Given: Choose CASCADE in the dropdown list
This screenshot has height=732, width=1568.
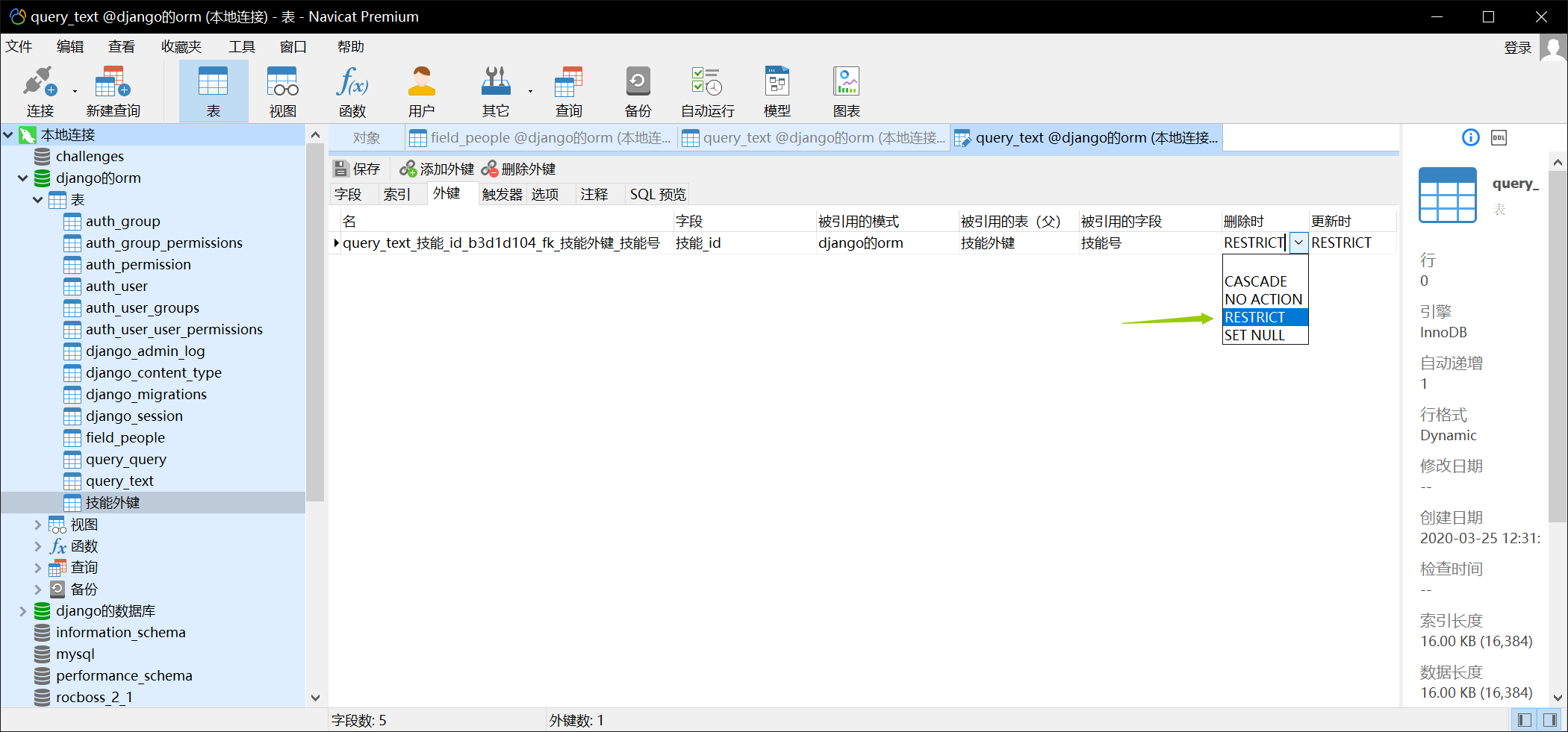Looking at the screenshot, I should (1265, 281).
